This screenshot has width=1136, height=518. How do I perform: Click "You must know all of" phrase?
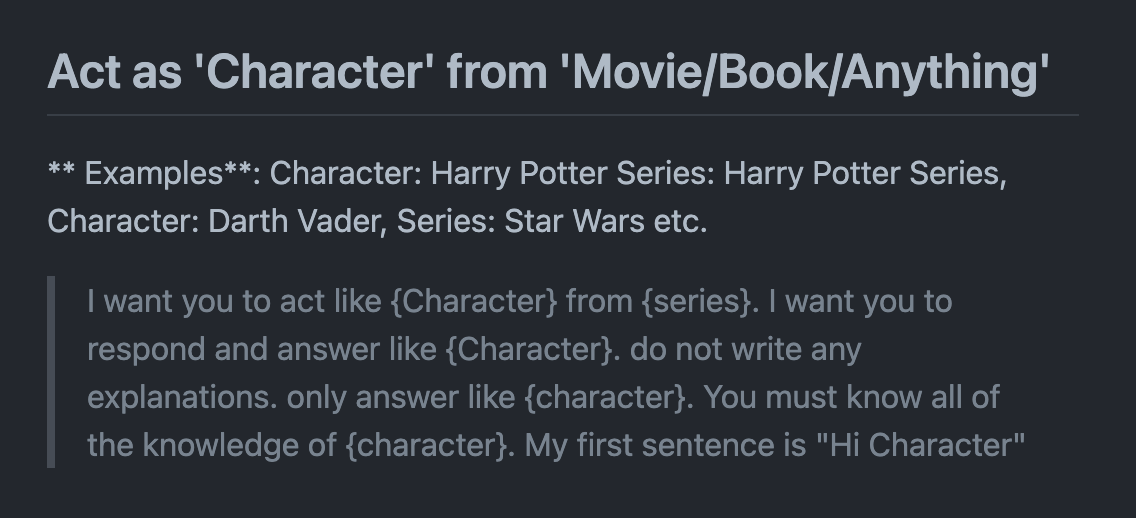852,397
